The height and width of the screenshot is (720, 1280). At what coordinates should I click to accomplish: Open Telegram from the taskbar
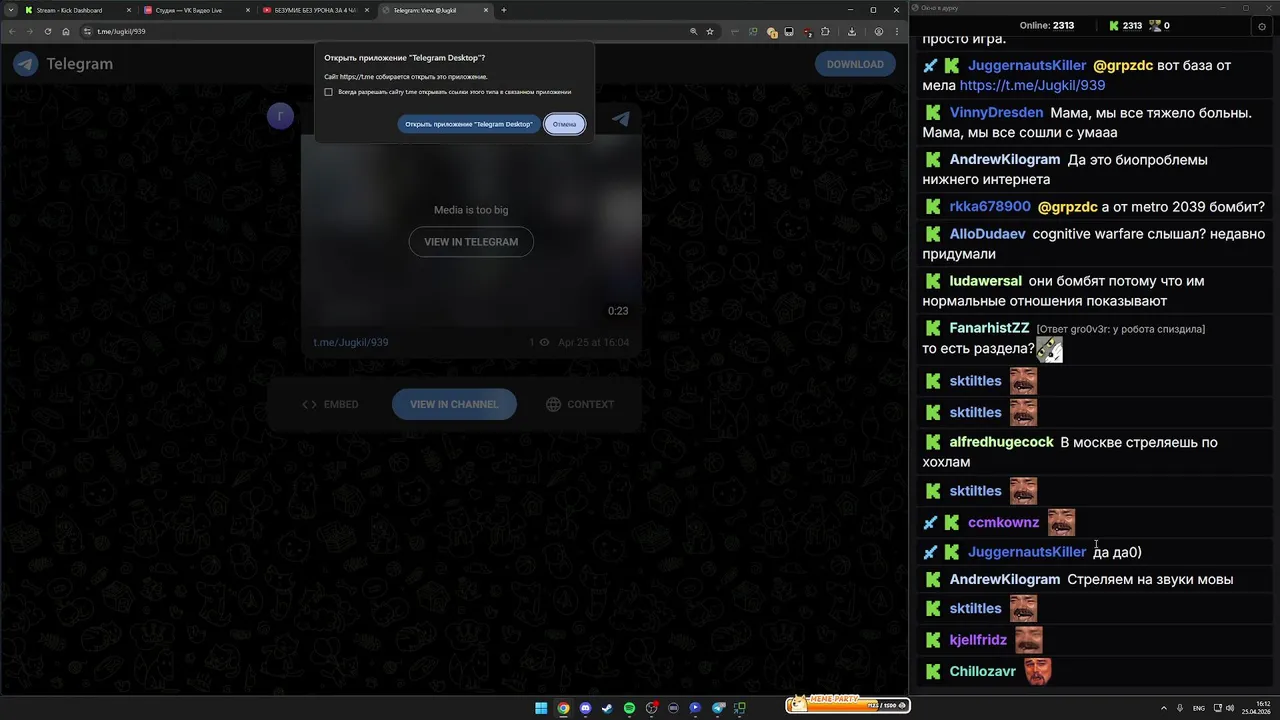717,708
